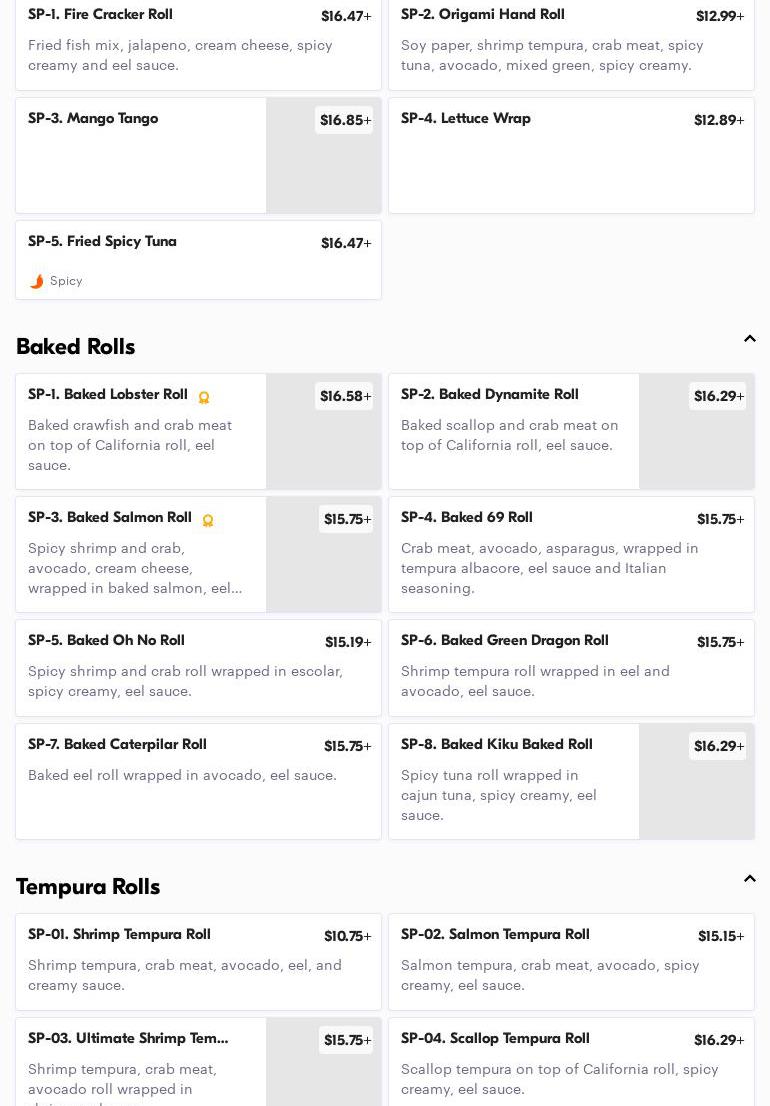This screenshot has width=770, height=1106.
Task: Click the $12.99+ price for Origami Hand Roll
Action: coord(719,16)
